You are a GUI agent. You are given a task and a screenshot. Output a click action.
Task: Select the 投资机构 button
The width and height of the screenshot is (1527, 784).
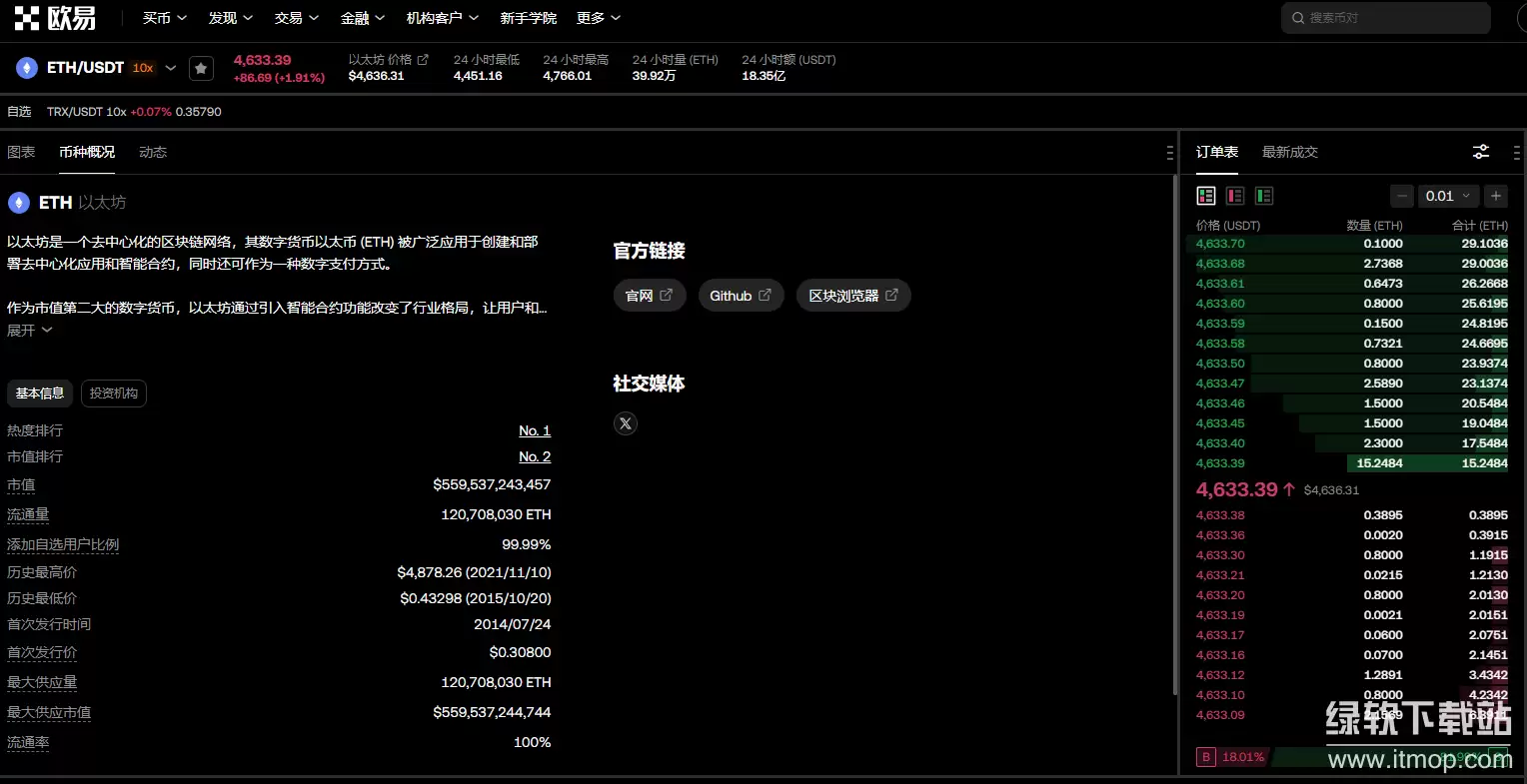point(114,393)
